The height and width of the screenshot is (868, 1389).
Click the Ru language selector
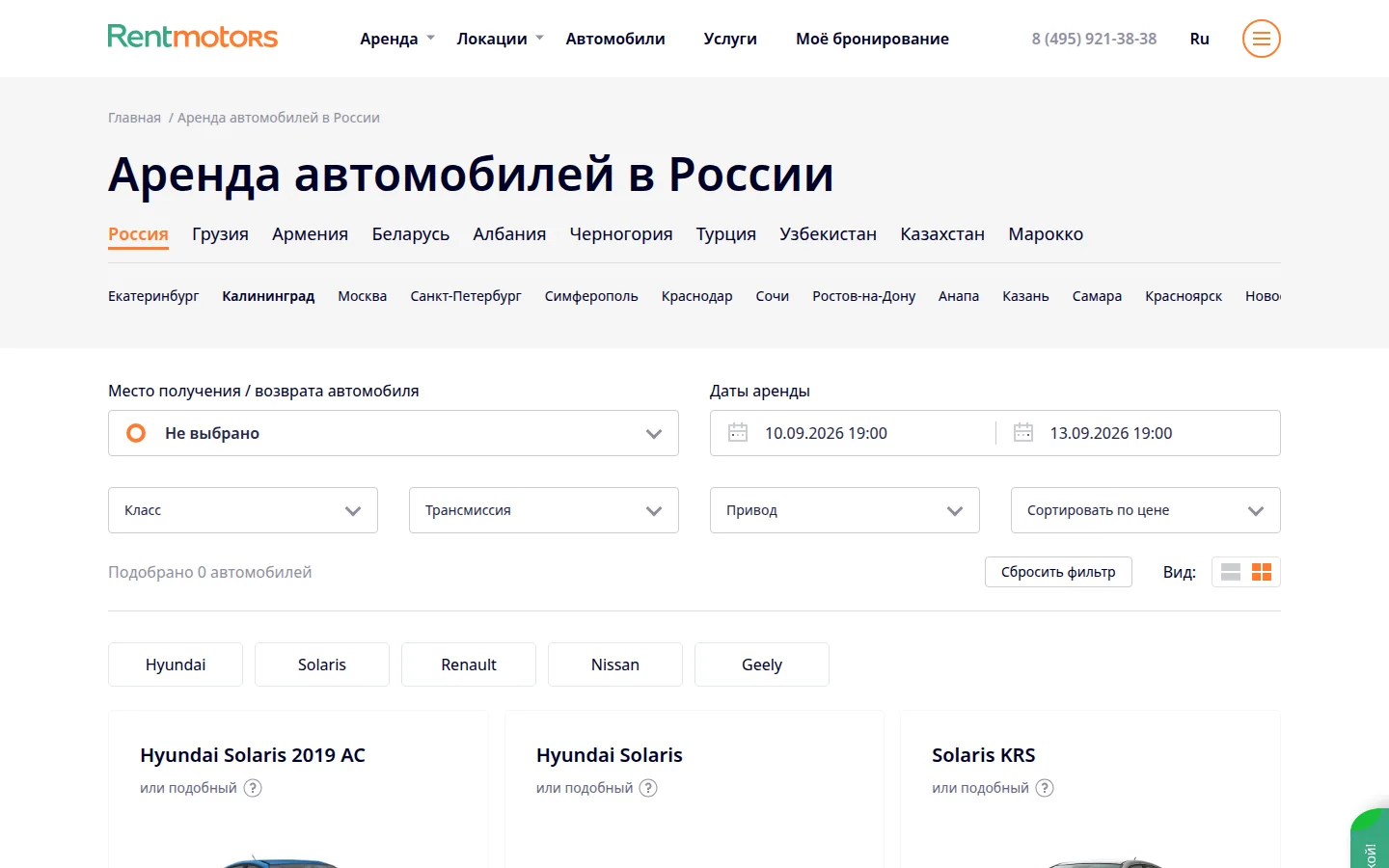(x=1199, y=39)
